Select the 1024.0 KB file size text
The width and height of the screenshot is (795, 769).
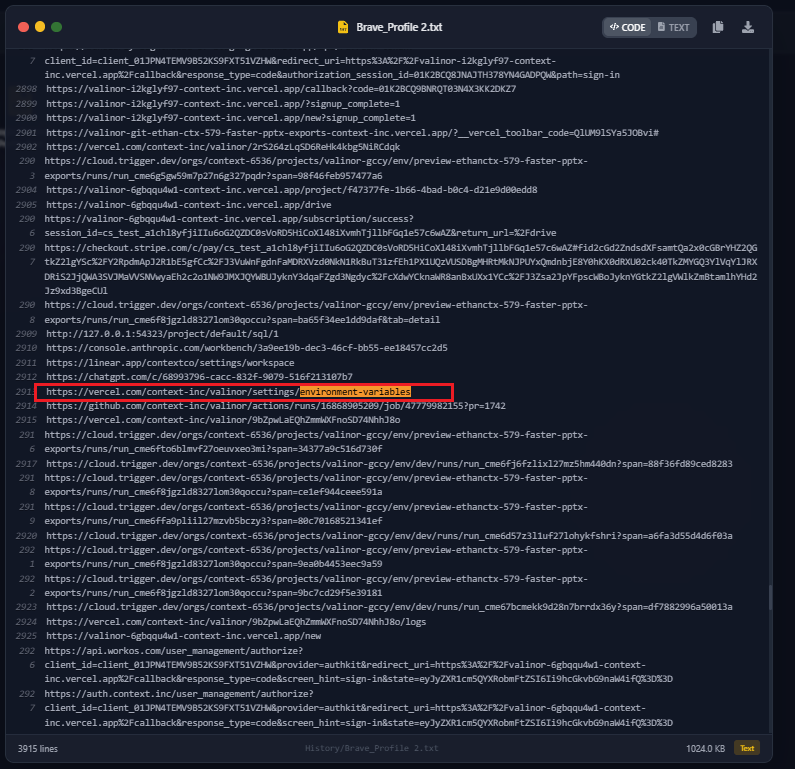pyautogui.click(x=705, y=749)
